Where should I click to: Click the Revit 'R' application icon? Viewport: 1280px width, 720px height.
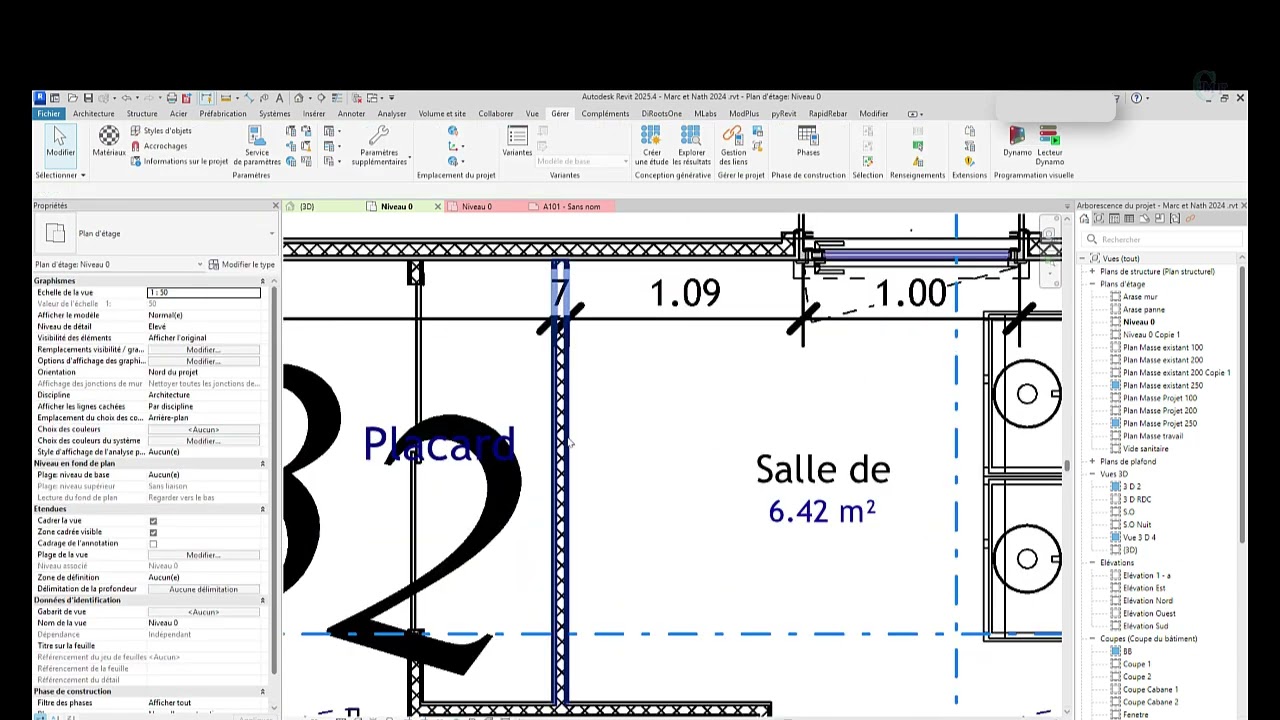coord(39,97)
